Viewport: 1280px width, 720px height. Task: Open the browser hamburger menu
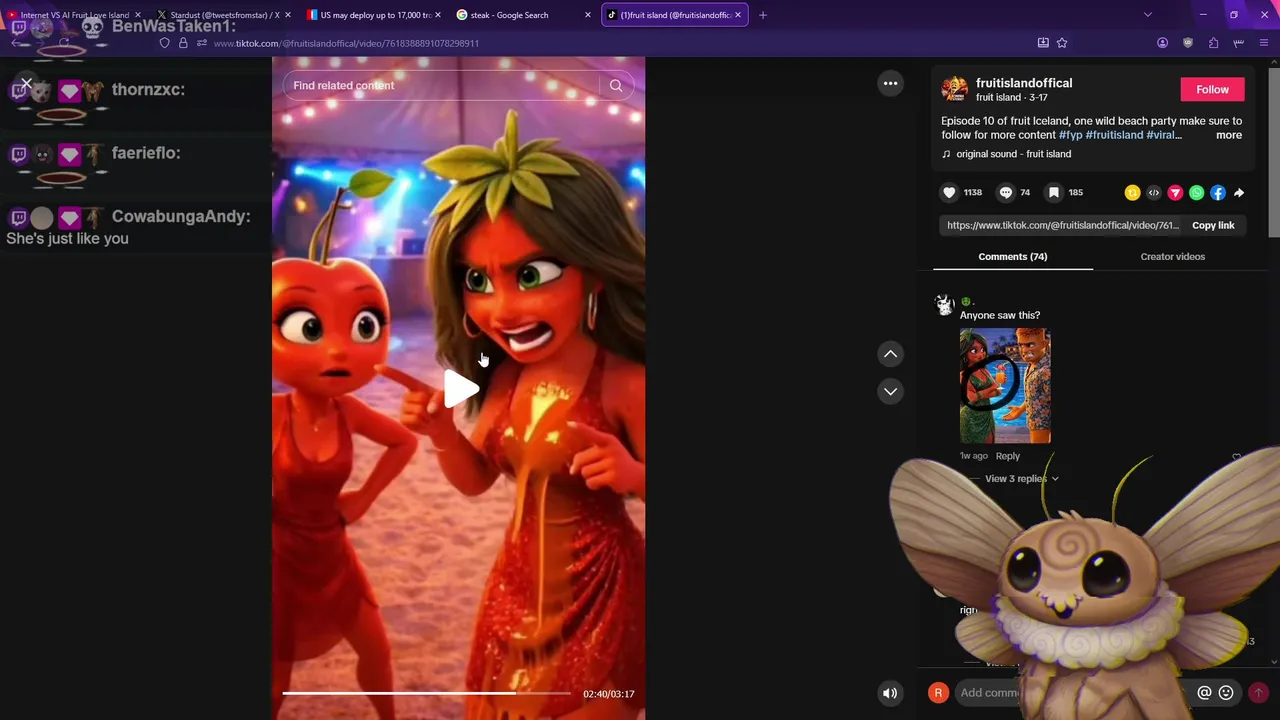coord(1264,43)
